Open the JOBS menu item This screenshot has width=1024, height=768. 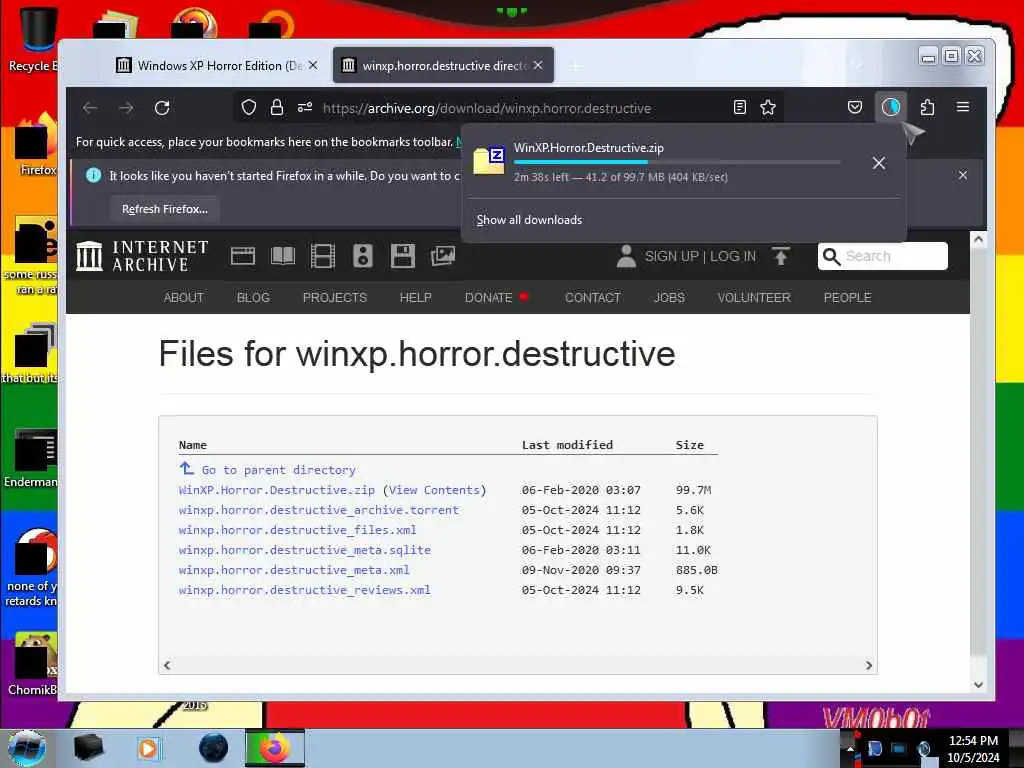point(669,297)
